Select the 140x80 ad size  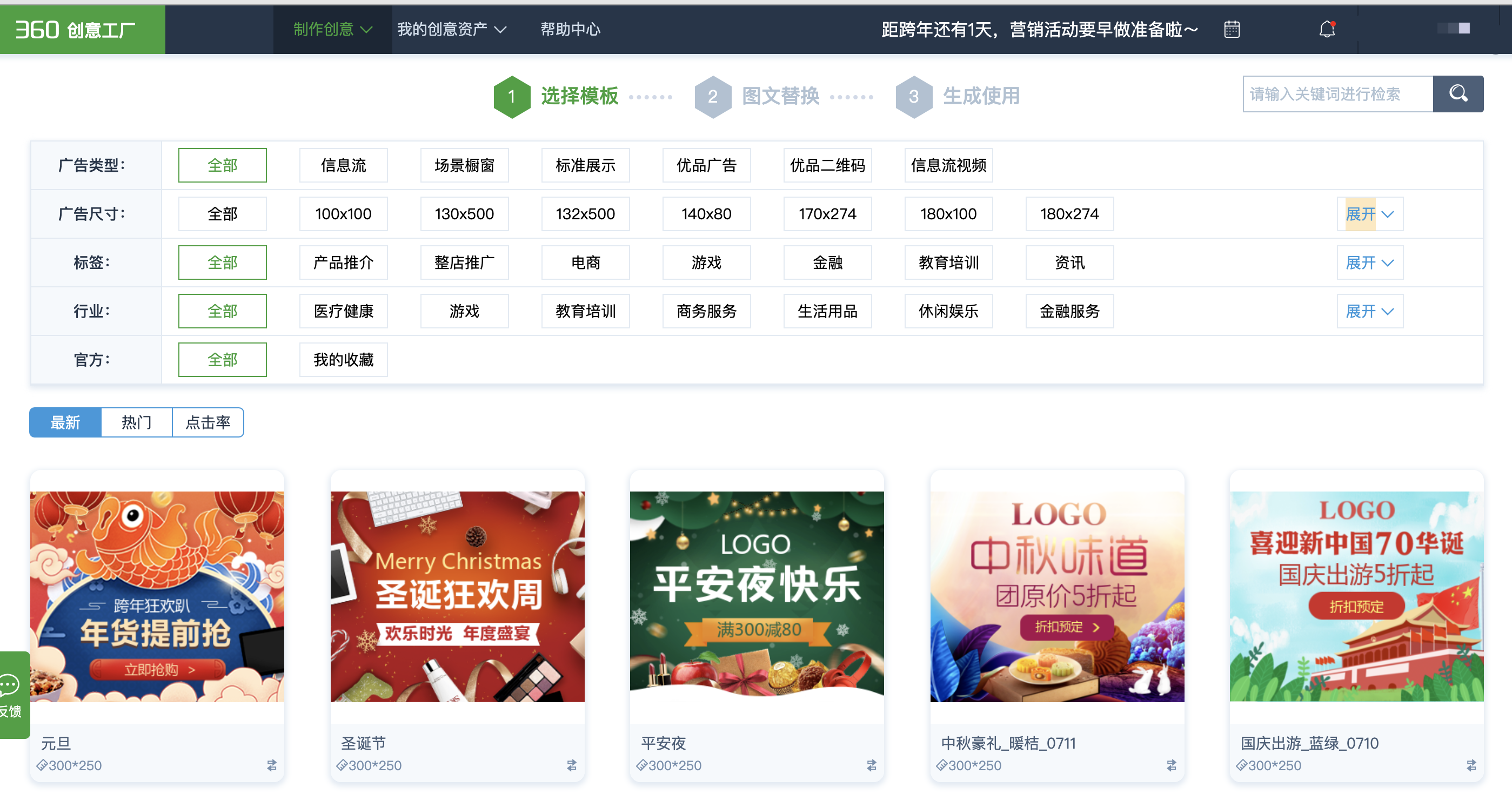tap(706, 214)
